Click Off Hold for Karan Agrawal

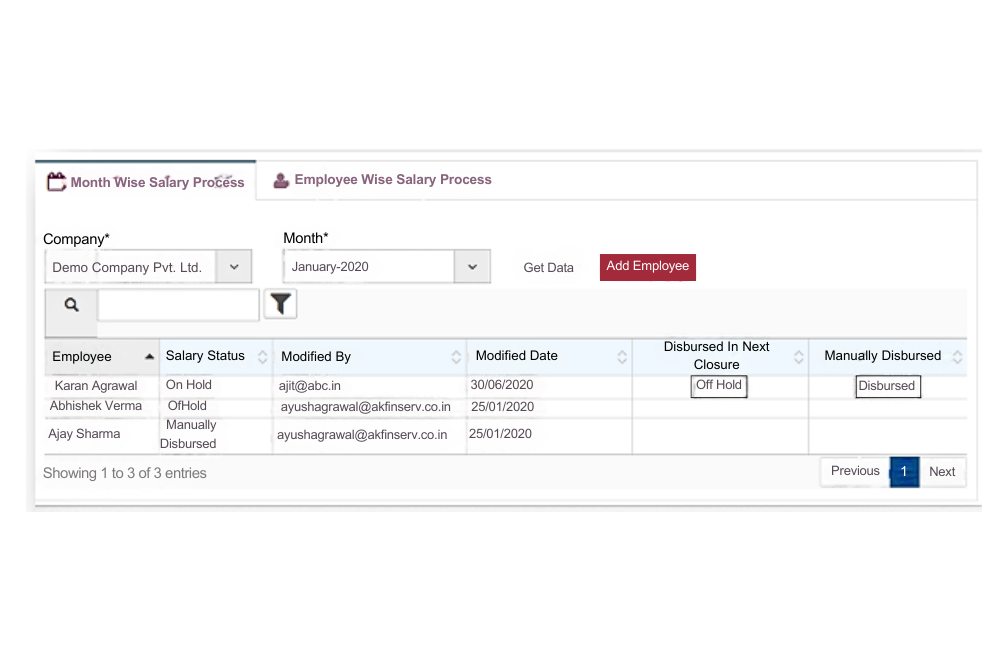719,385
